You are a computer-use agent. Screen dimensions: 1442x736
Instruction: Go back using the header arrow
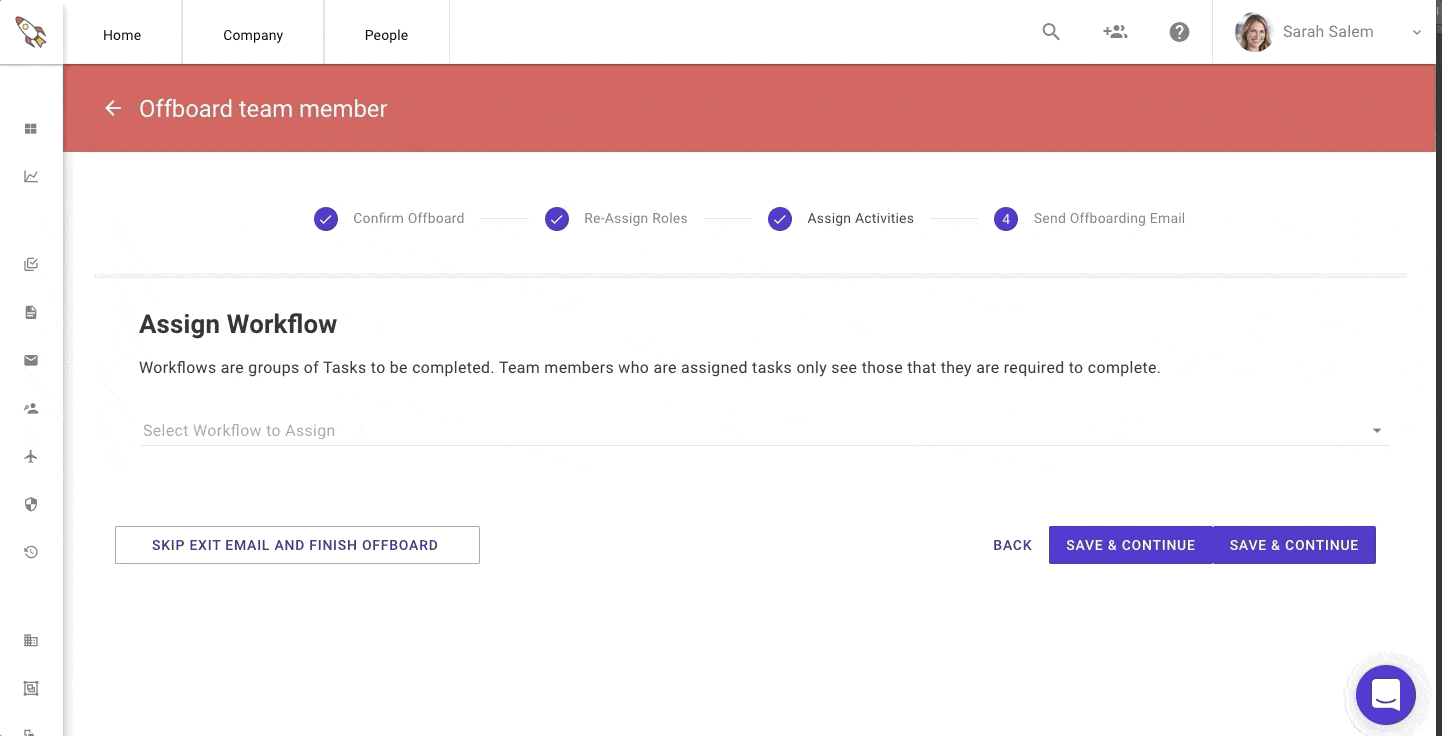tap(113, 109)
